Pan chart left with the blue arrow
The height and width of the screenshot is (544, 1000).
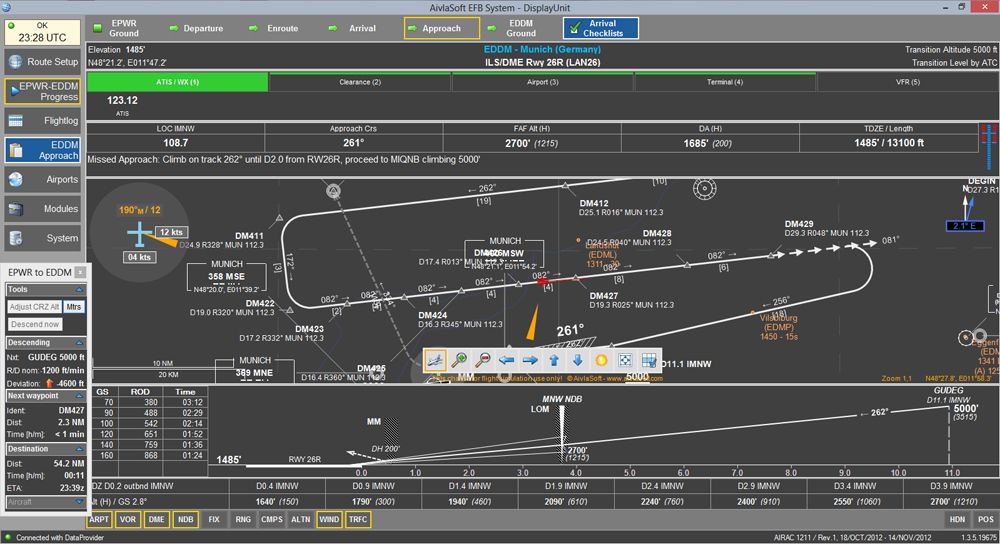pos(507,360)
